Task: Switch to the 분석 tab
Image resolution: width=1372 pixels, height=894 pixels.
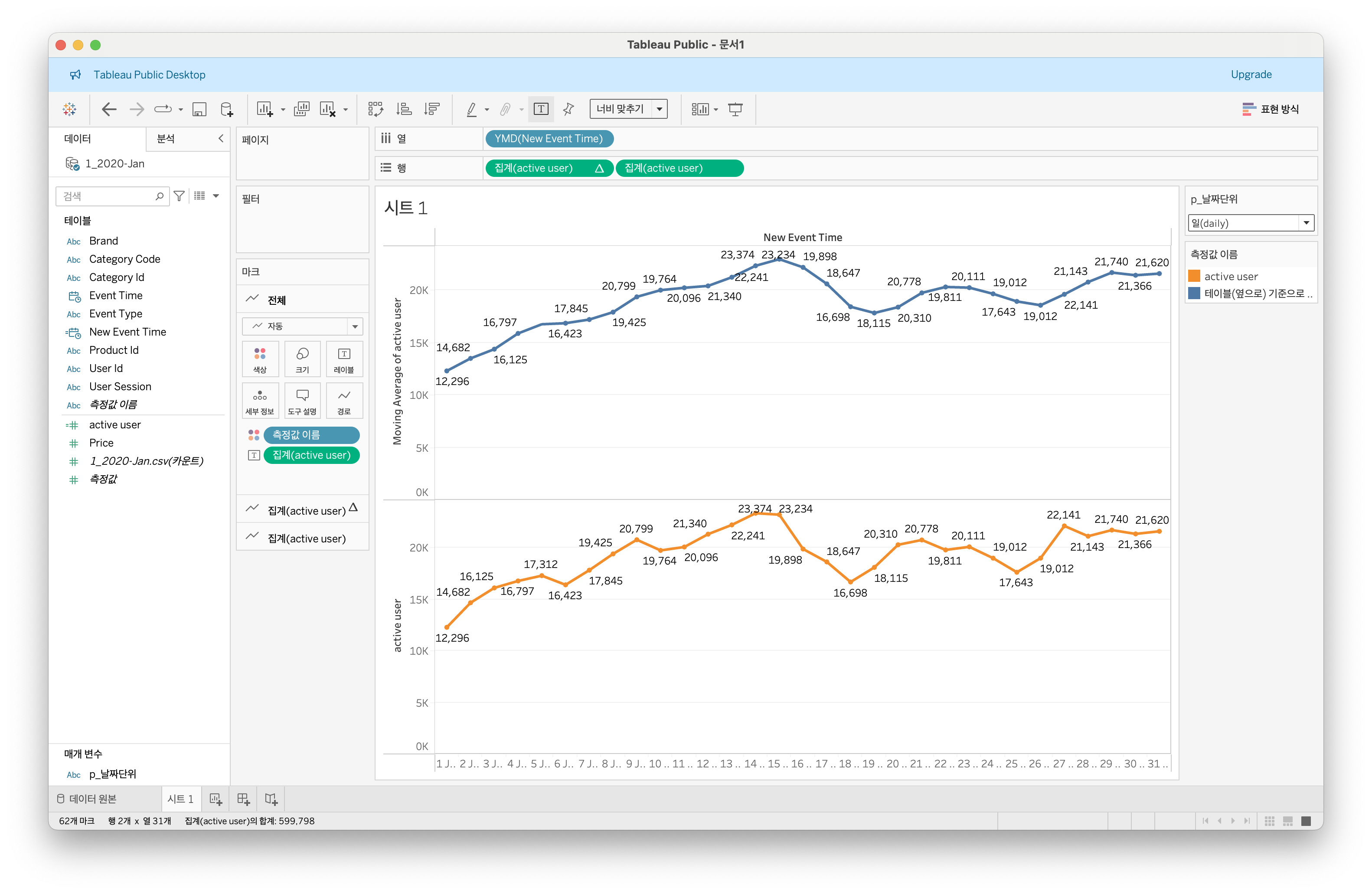Action: click(x=166, y=139)
